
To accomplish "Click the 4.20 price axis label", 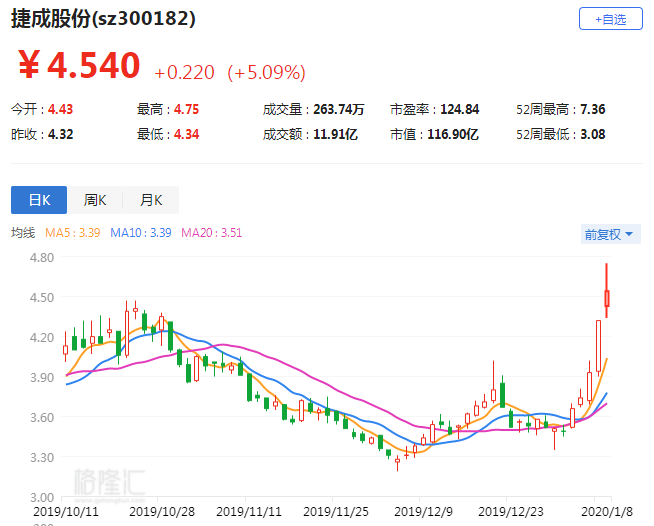I will click(x=42, y=337).
